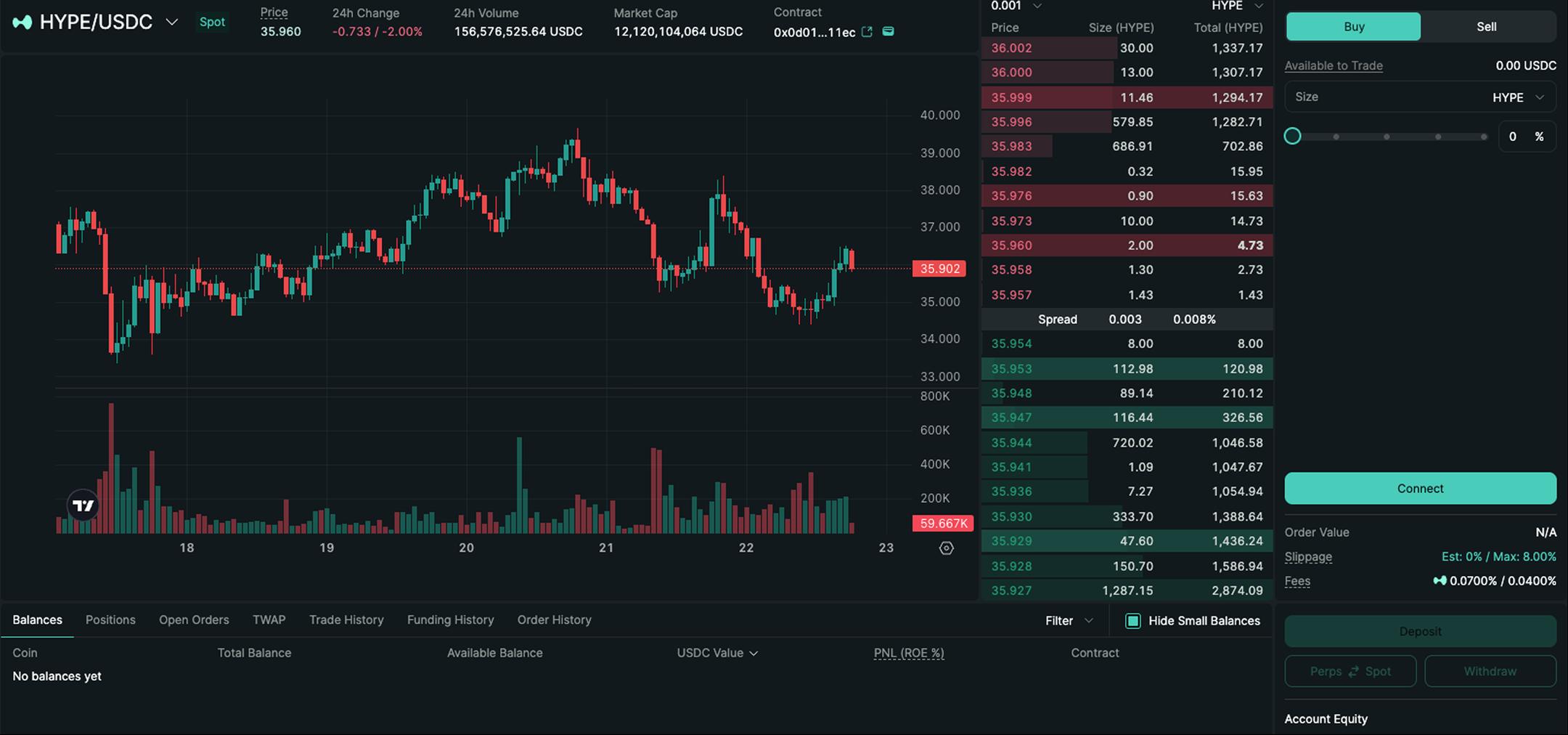Click the Slippage label link
1568x735 pixels.
pos(1308,557)
